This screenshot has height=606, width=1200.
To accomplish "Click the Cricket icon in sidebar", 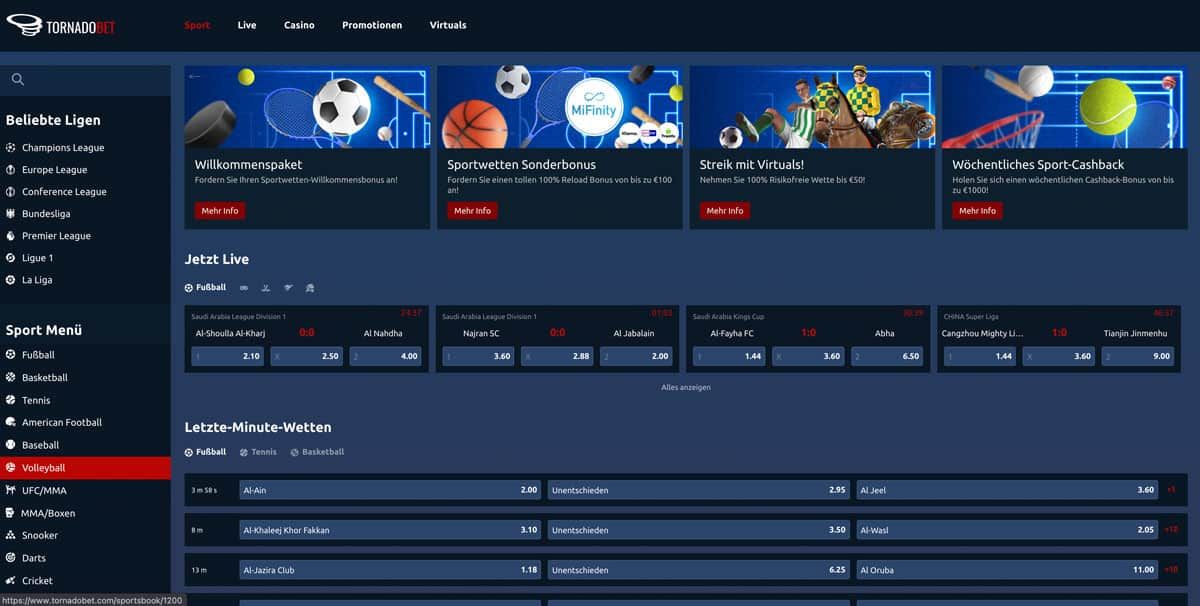I will click(x=11, y=581).
